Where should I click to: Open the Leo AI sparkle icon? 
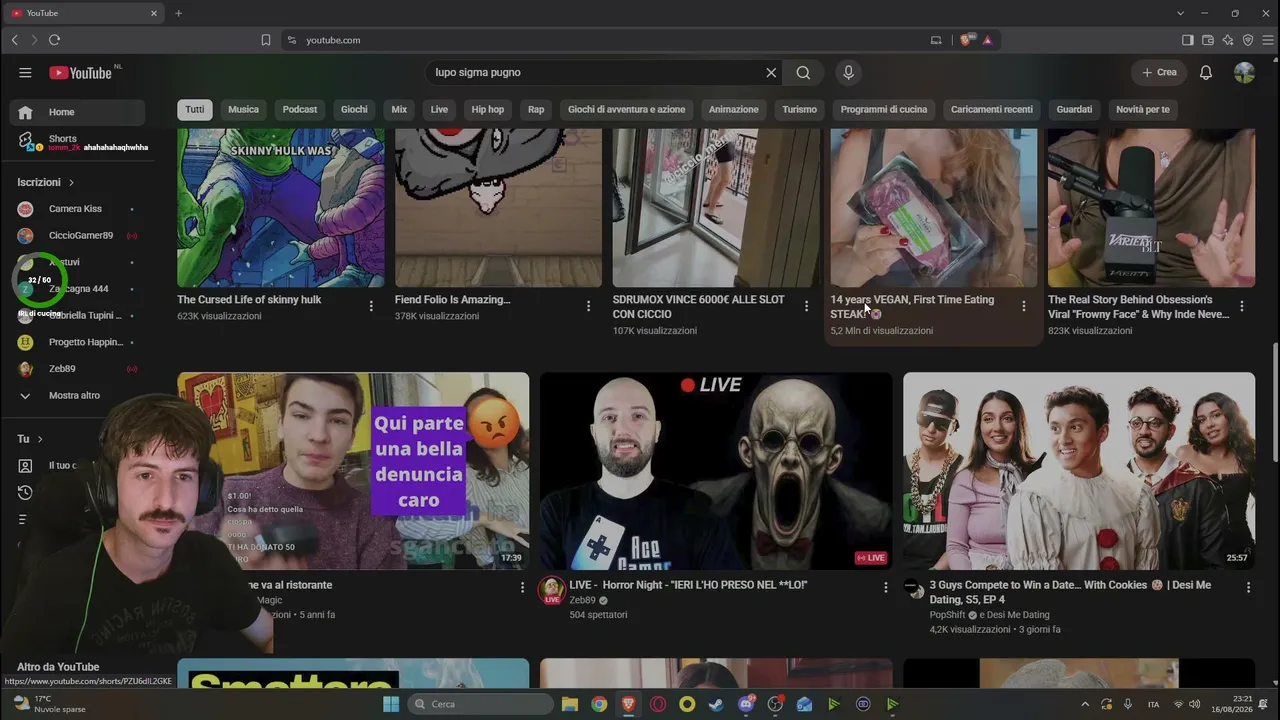(1228, 40)
